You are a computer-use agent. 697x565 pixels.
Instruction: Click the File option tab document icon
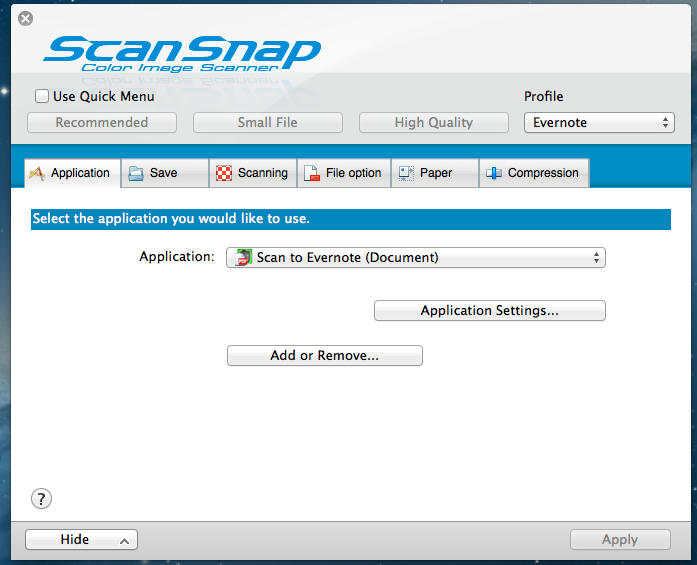click(x=312, y=173)
